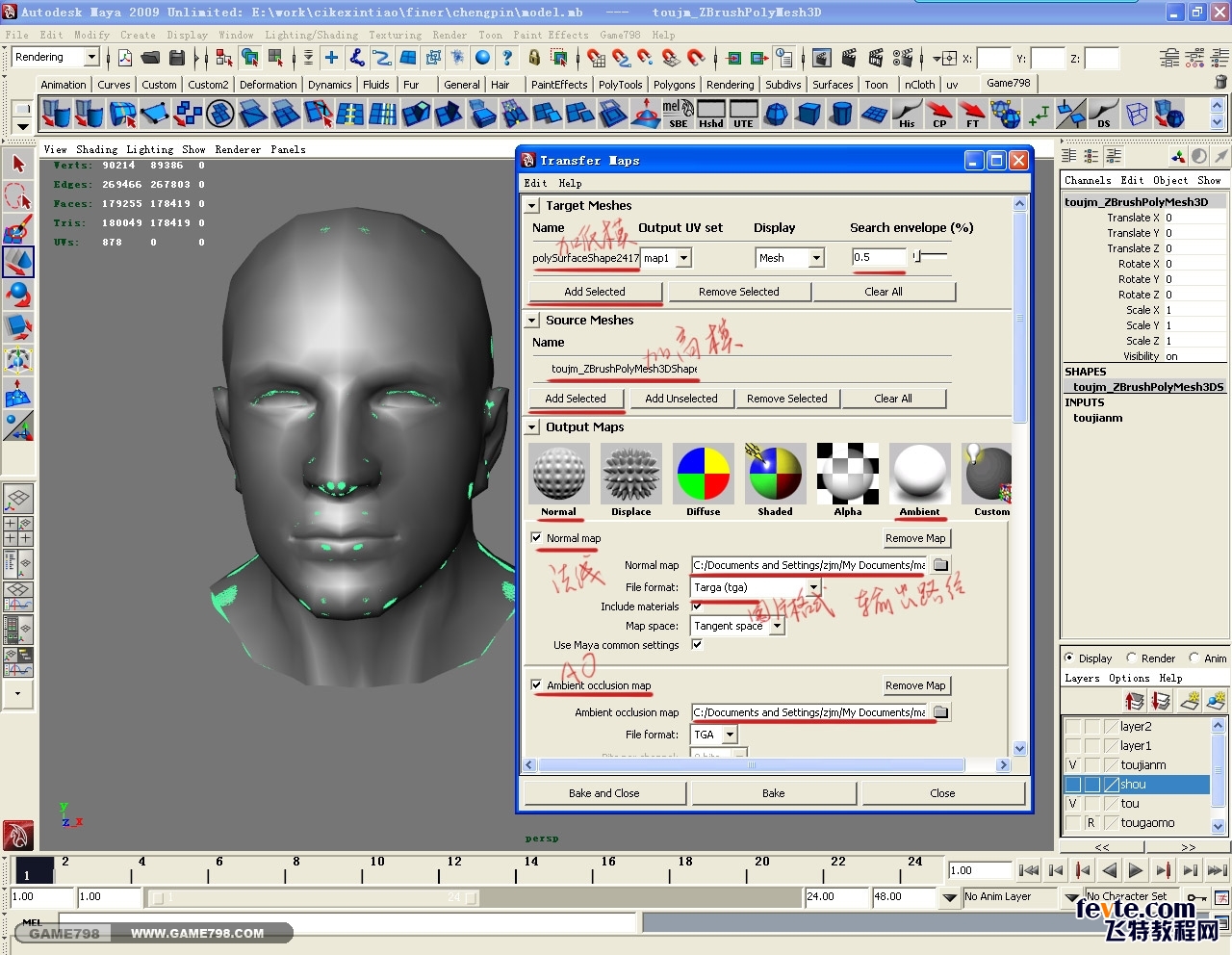Select the Normal output map icon
Viewport: 1232px width, 955px height.
(558, 474)
